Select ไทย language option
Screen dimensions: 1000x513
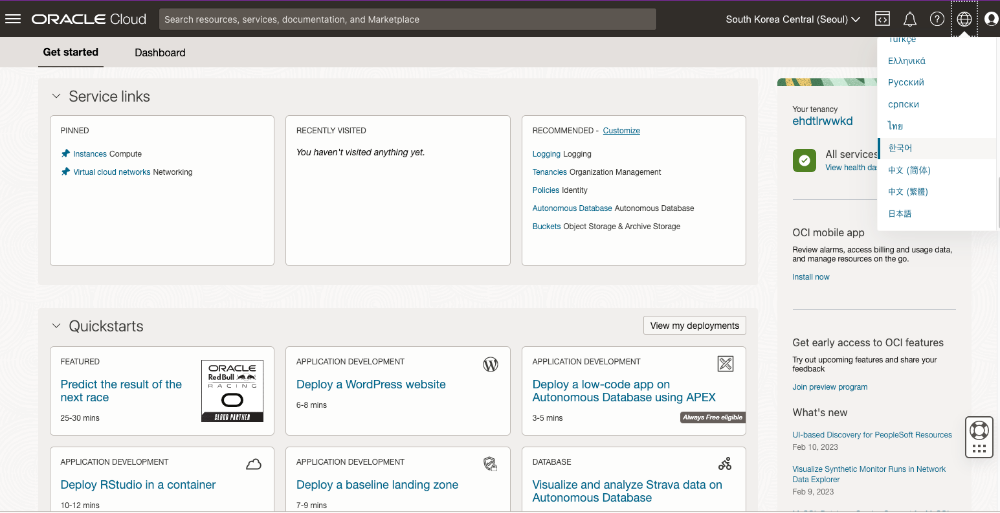click(x=895, y=126)
